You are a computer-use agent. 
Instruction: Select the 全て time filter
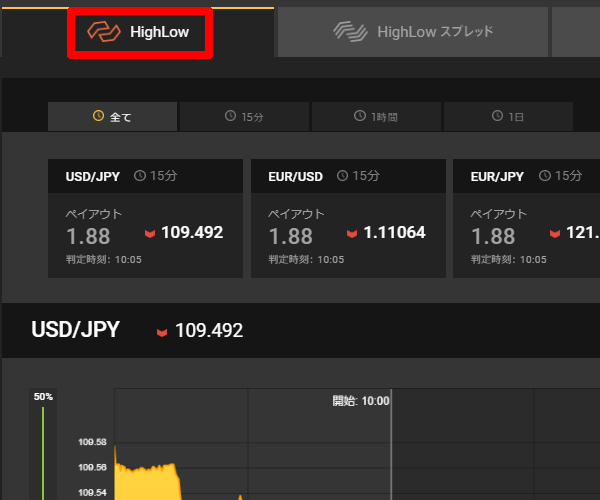click(112, 116)
